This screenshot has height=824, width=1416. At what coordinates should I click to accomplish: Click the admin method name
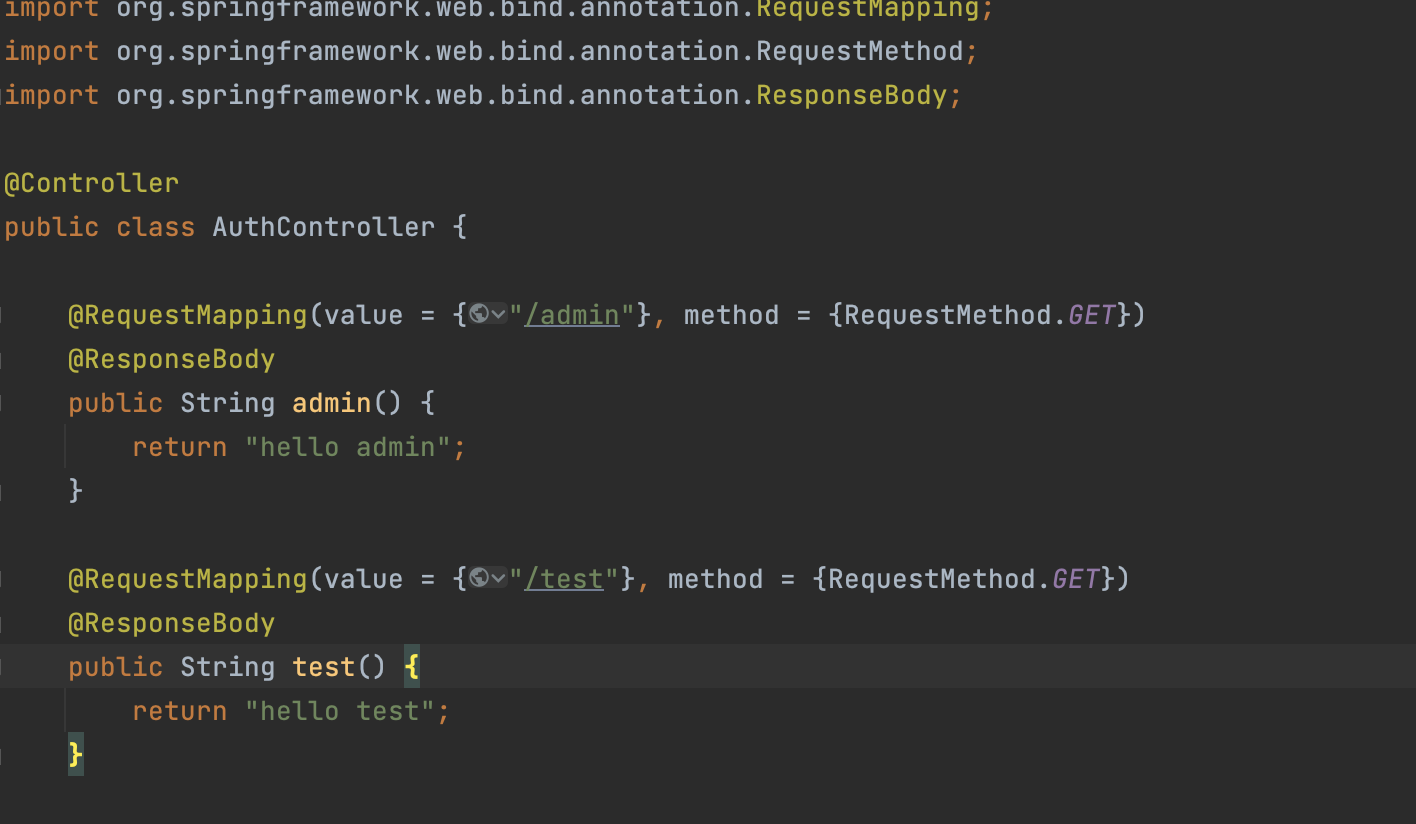331,403
